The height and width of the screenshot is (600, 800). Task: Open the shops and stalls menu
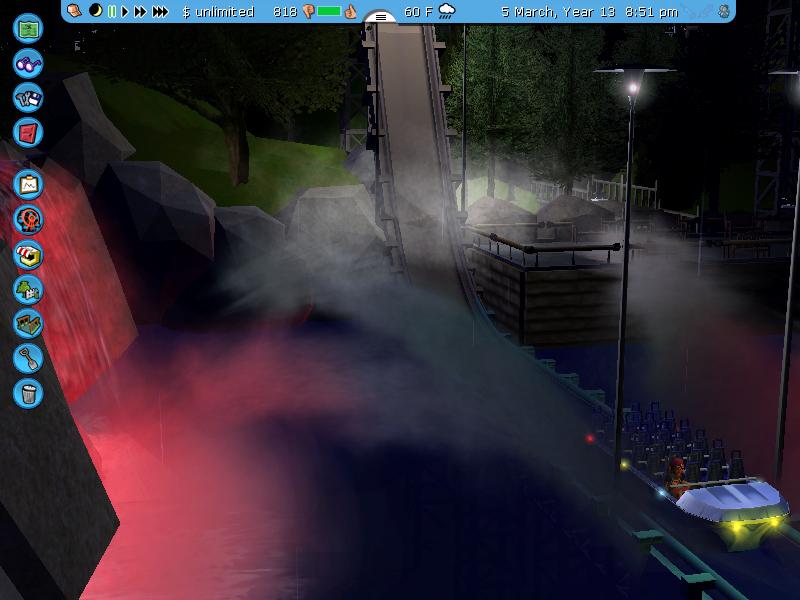28,255
